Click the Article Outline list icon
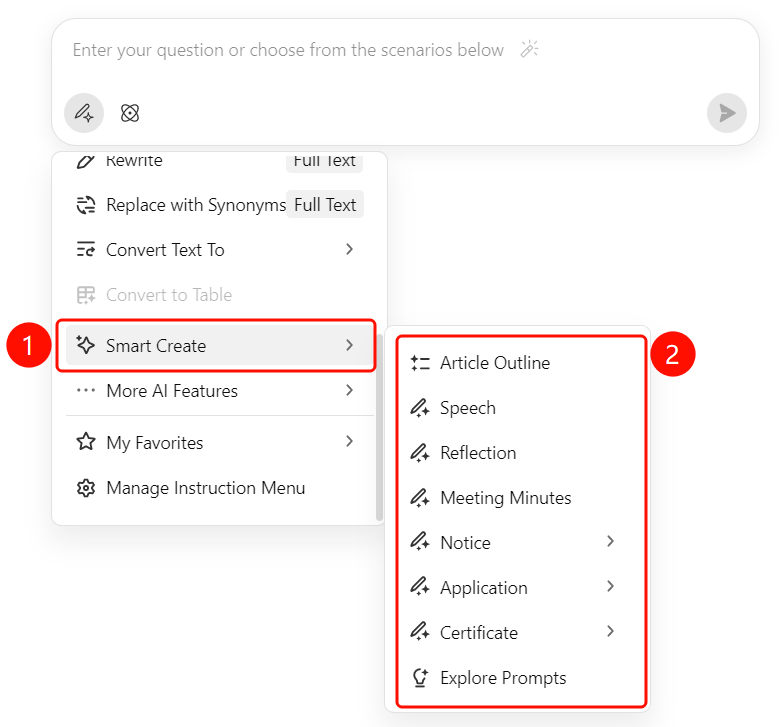Viewport: 782px width, 727px height. click(x=420, y=363)
